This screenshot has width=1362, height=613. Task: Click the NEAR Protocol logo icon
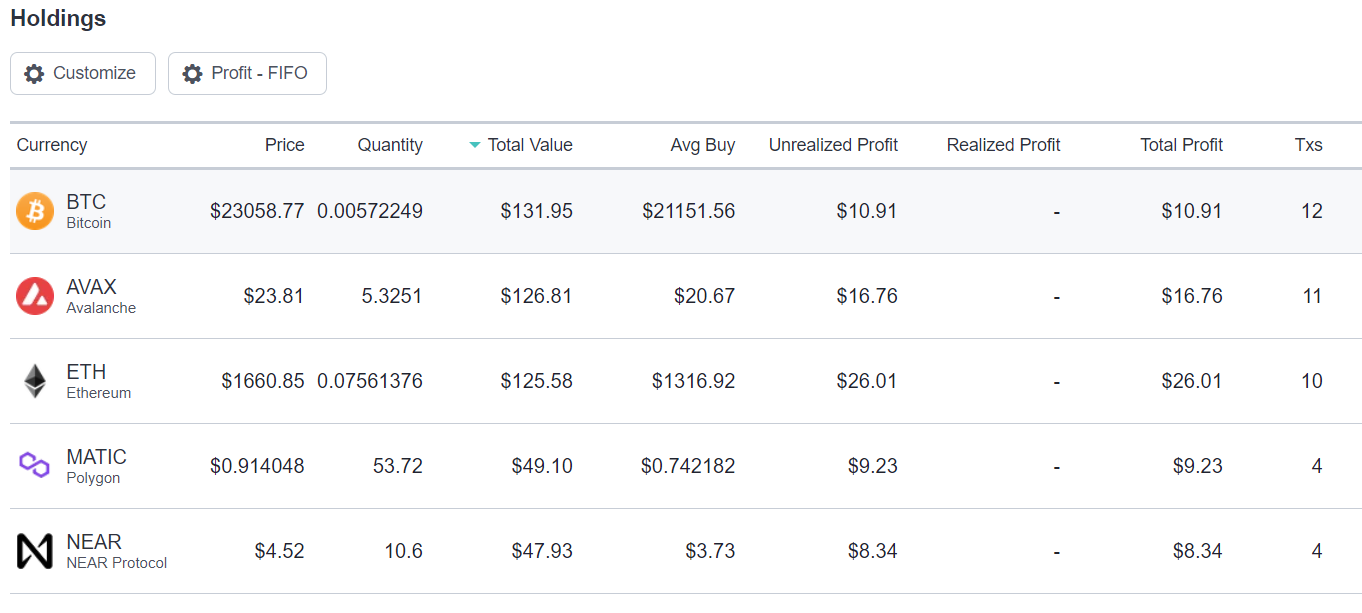(35, 551)
